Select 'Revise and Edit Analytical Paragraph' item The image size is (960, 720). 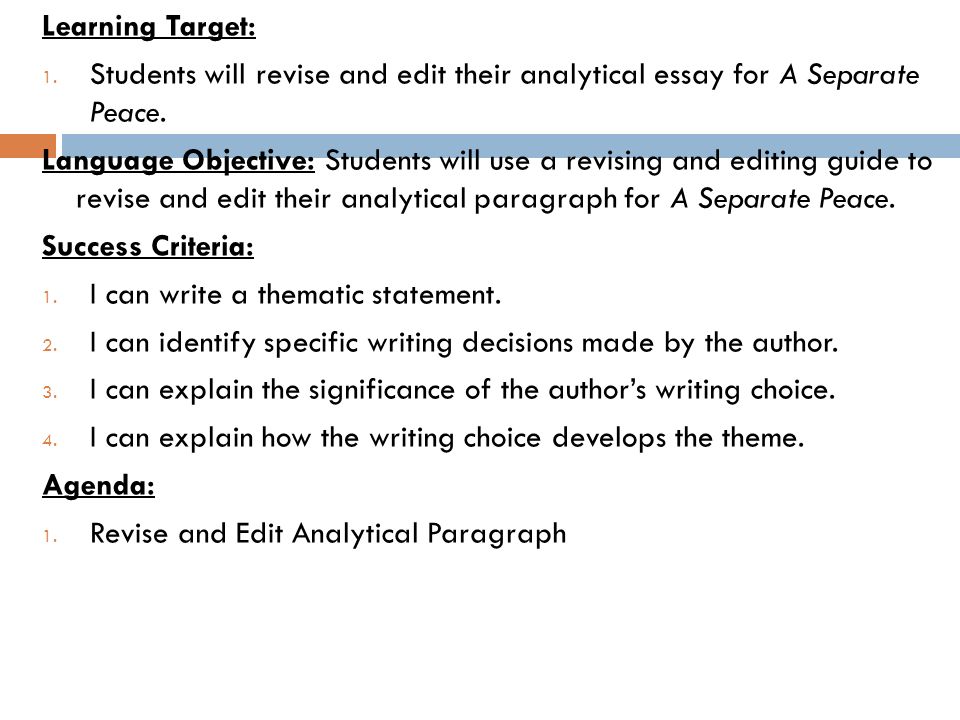pyautogui.click(x=328, y=534)
